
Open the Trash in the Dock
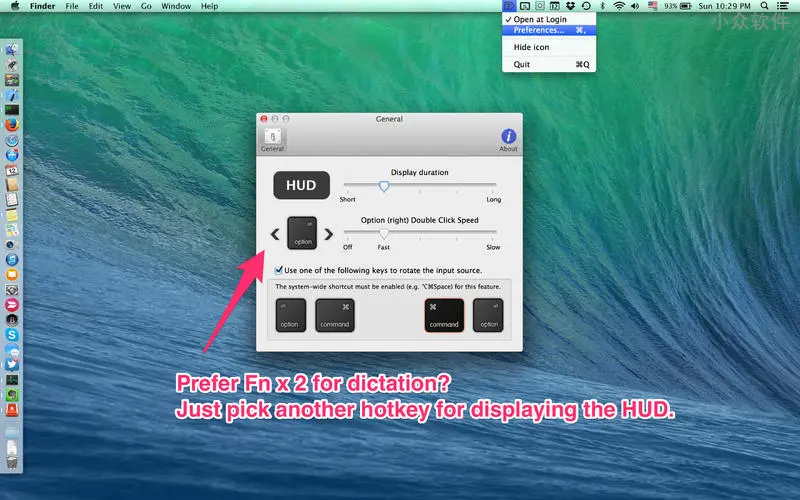pyautogui.click(x=12, y=463)
